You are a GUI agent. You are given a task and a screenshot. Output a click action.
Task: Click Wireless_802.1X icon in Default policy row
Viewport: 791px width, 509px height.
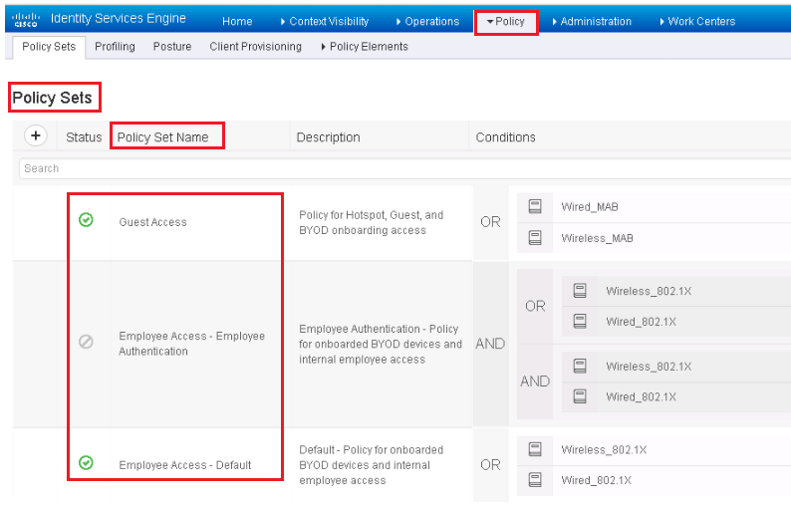point(535,449)
